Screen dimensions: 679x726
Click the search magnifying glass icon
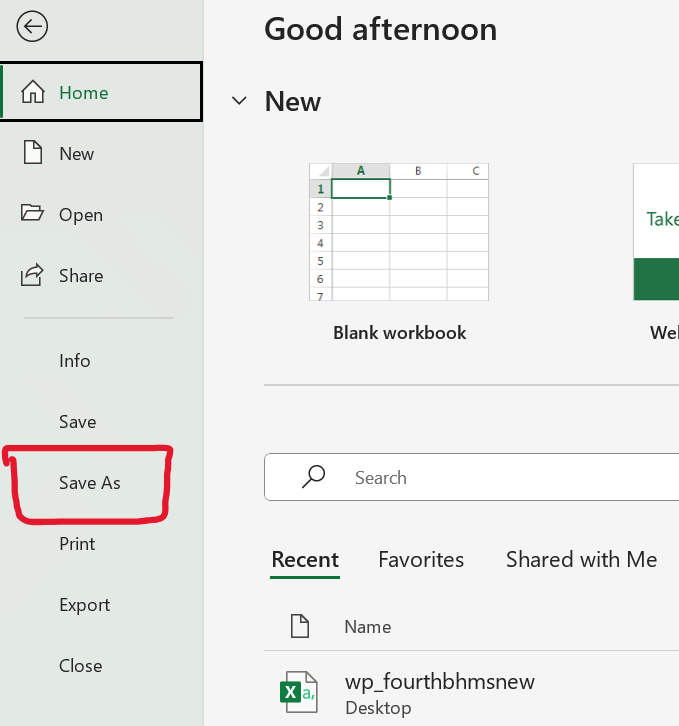coord(313,477)
